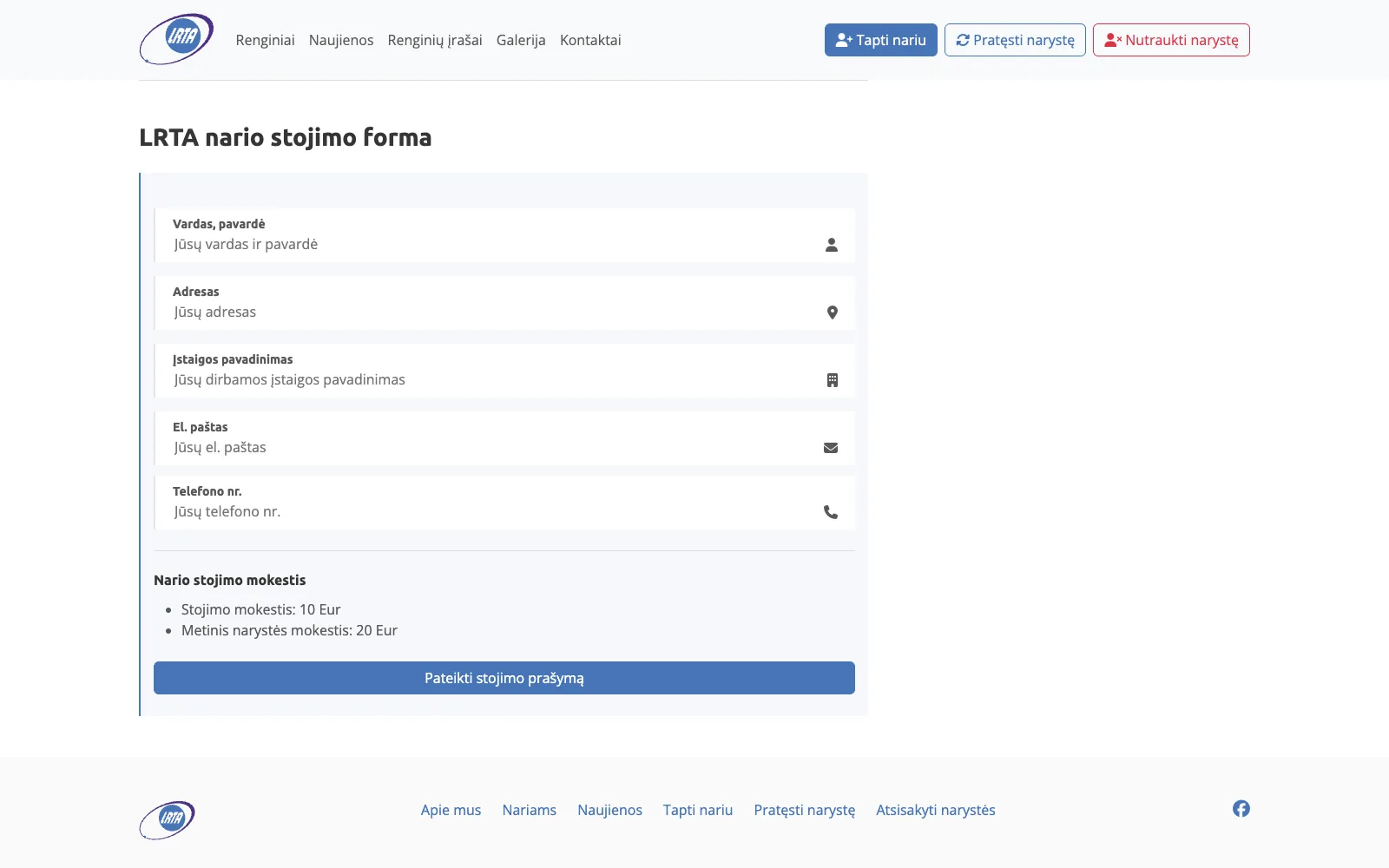Click the heading LRTA nario stojimo forma
Screen dimensions: 1389x868
[x=286, y=137]
